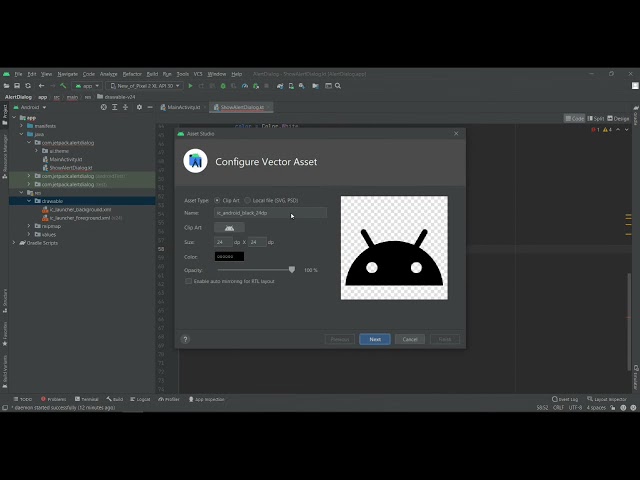
Task: Click the width size field
Action: point(223,242)
